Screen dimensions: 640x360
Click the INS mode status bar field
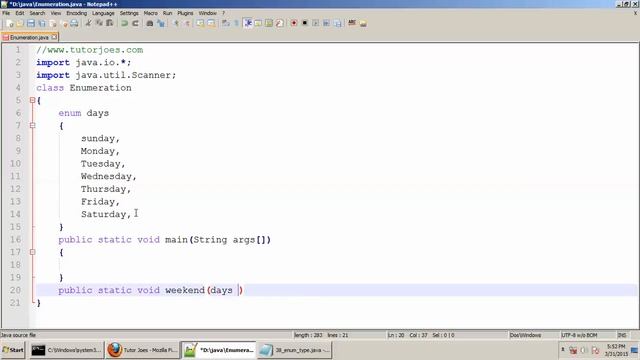coord(622,335)
